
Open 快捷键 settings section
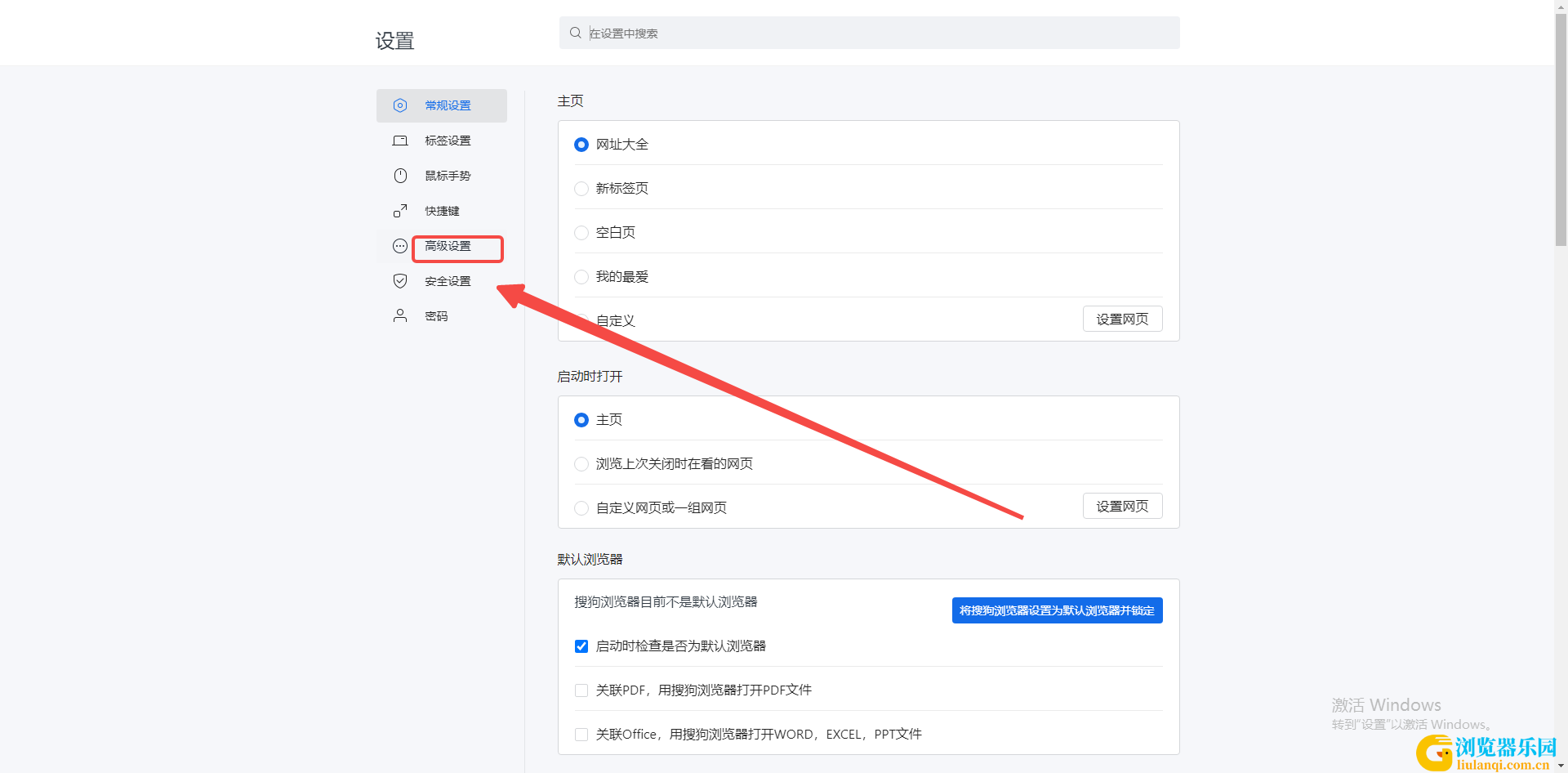pos(442,211)
